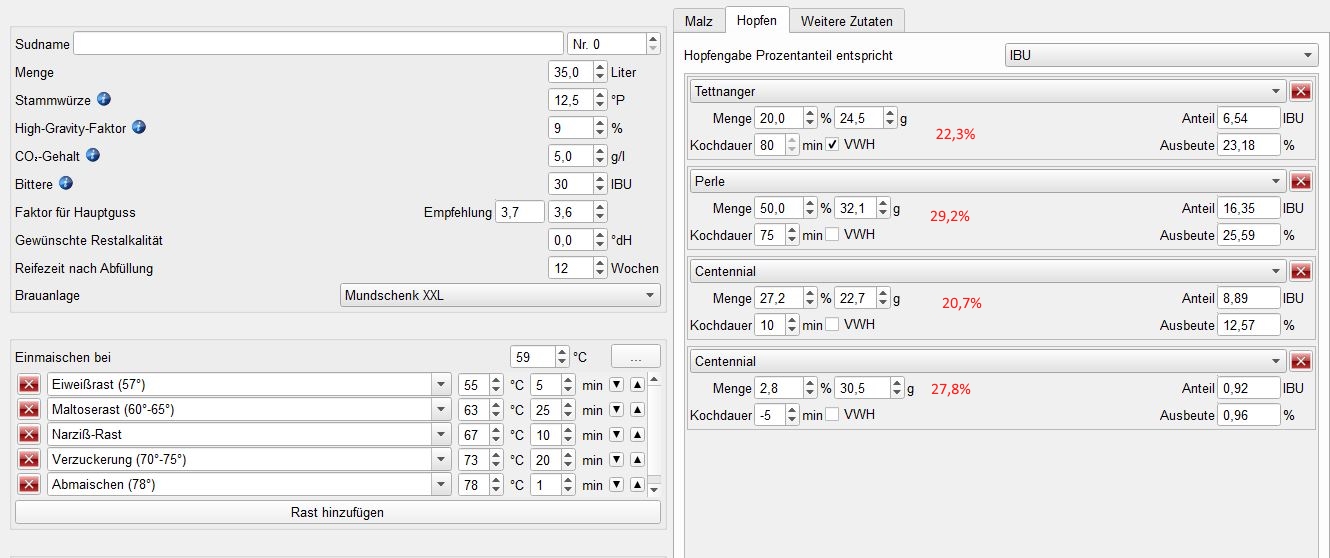This screenshot has width=1330, height=558.
Task: Tick VWH for the 10 min Centennial
Action: coord(832,325)
